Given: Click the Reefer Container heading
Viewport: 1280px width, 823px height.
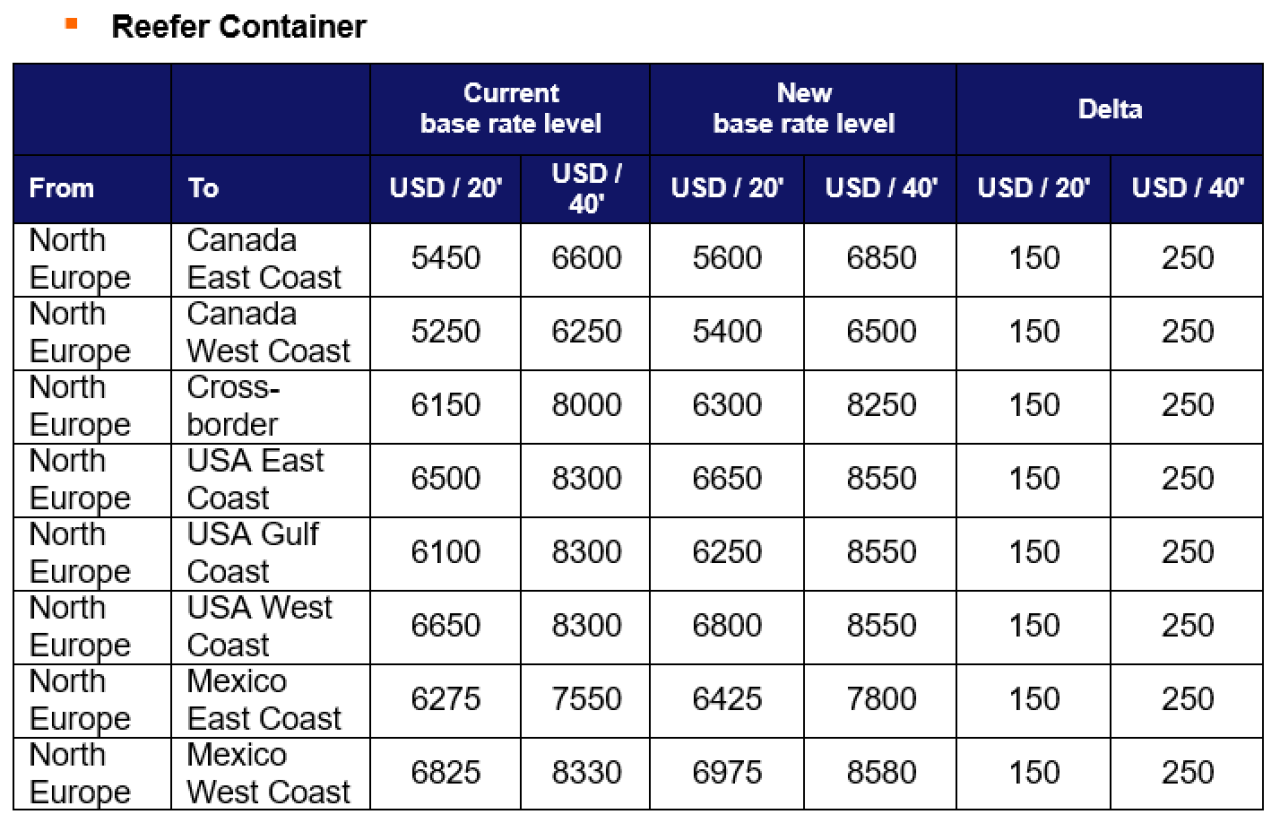Looking at the screenshot, I should tap(239, 27).
